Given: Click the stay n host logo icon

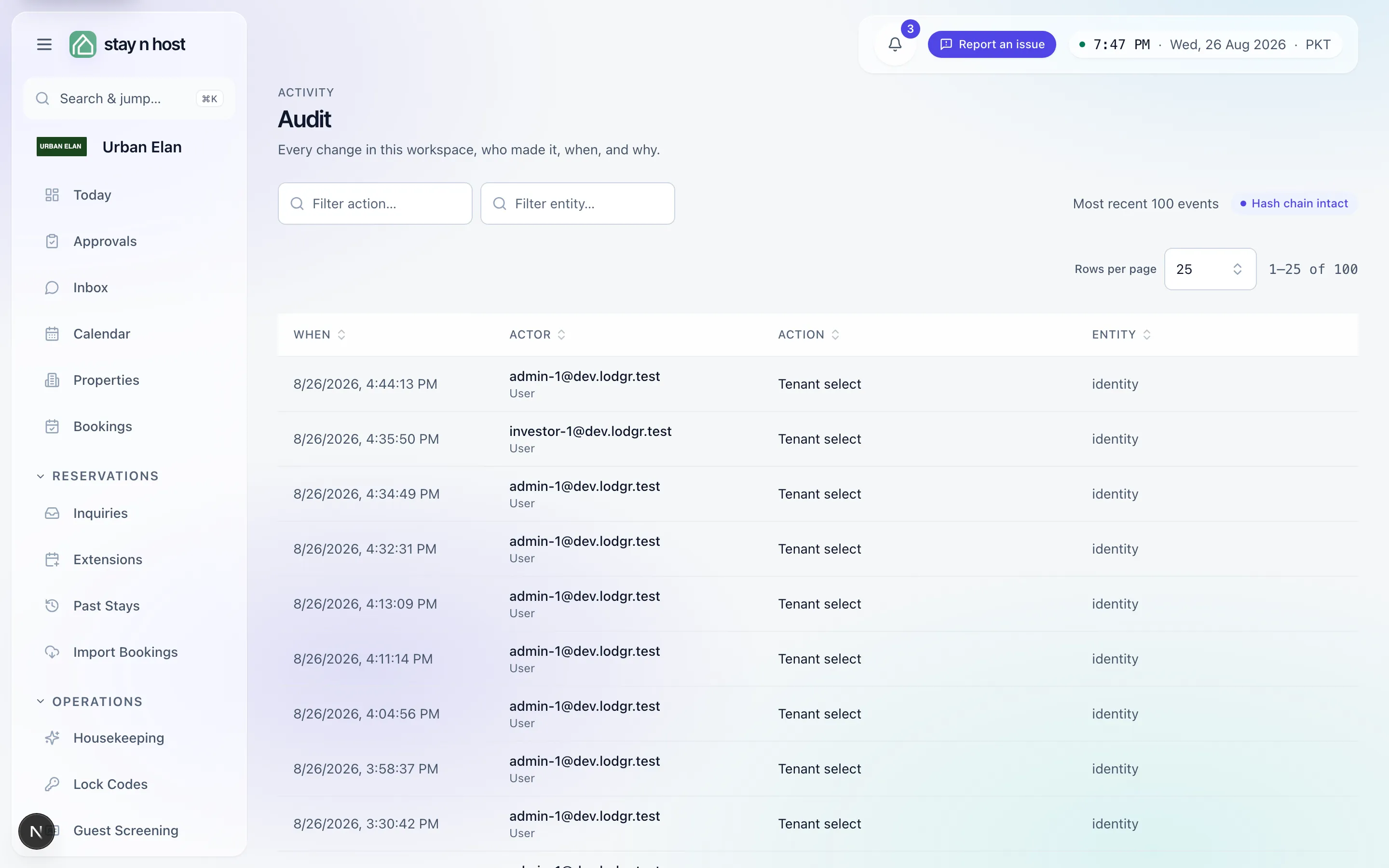Looking at the screenshot, I should (x=82, y=44).
